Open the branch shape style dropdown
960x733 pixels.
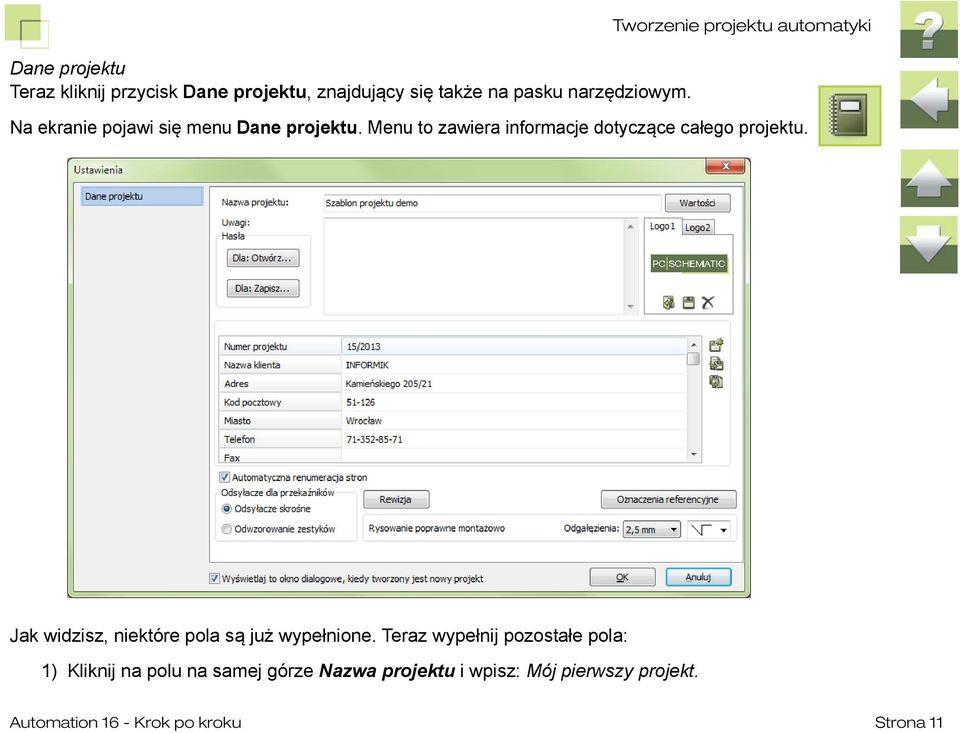click(x=709, y=530)
